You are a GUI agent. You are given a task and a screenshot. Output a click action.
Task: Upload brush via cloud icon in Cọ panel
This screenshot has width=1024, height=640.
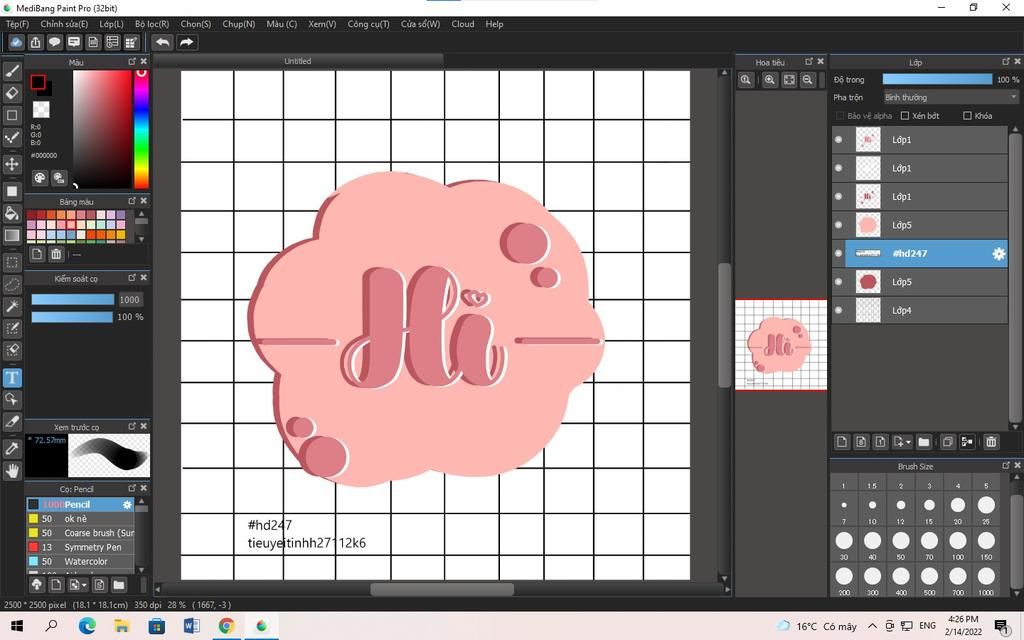pyautogui.click(x=37, y=584)
